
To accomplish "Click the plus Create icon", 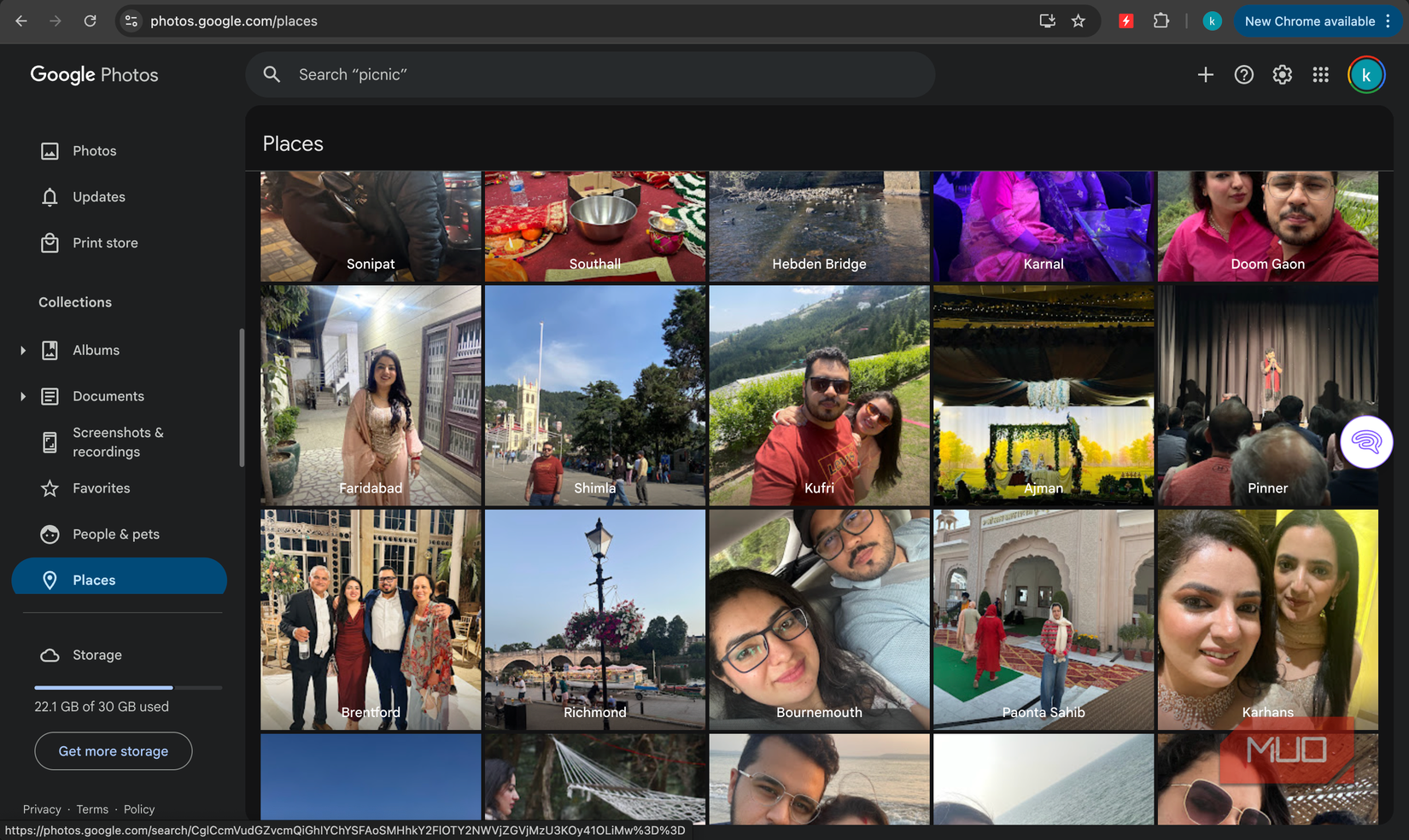I will pyautogui.click(x=1206, y=75).
